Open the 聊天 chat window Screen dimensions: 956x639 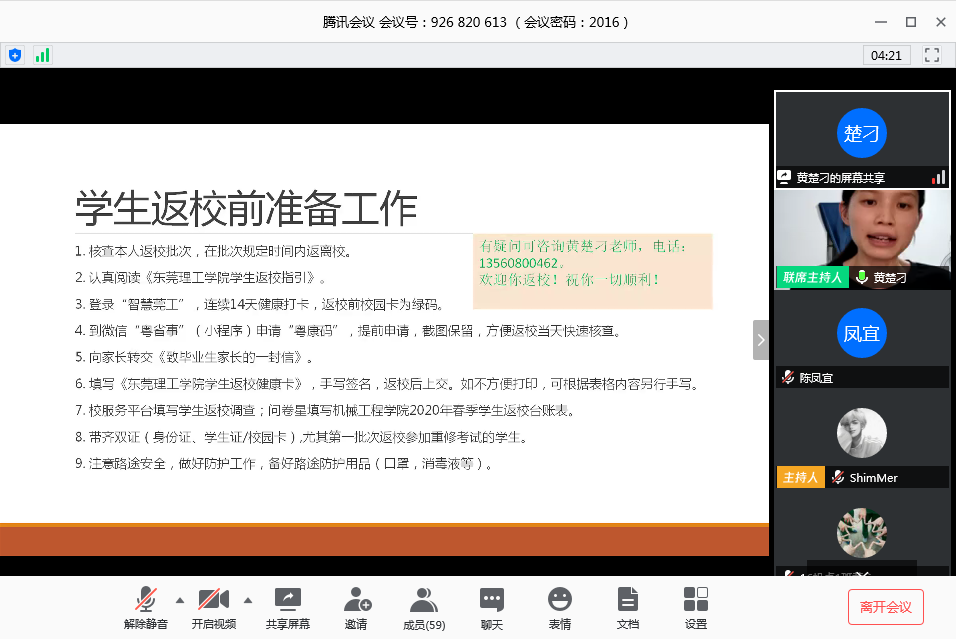(x=491, y=608)
